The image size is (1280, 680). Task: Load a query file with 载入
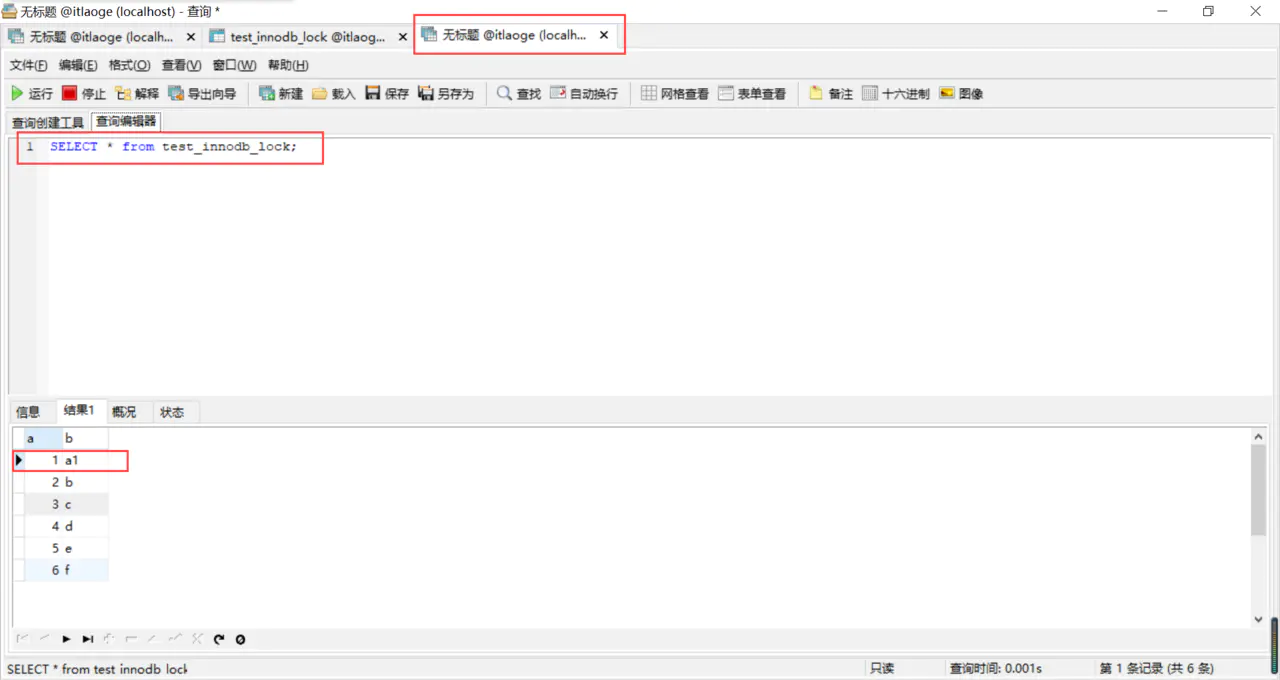334,93
